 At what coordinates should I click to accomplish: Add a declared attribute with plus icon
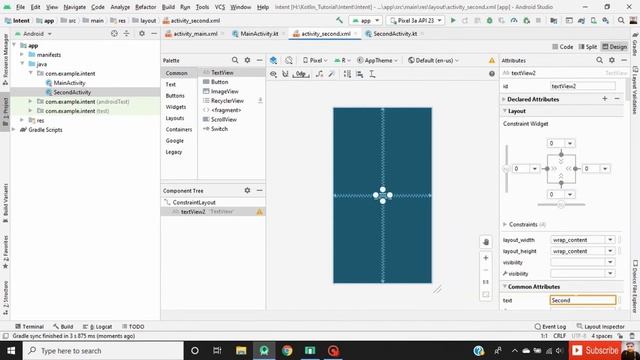click(604, 99)
